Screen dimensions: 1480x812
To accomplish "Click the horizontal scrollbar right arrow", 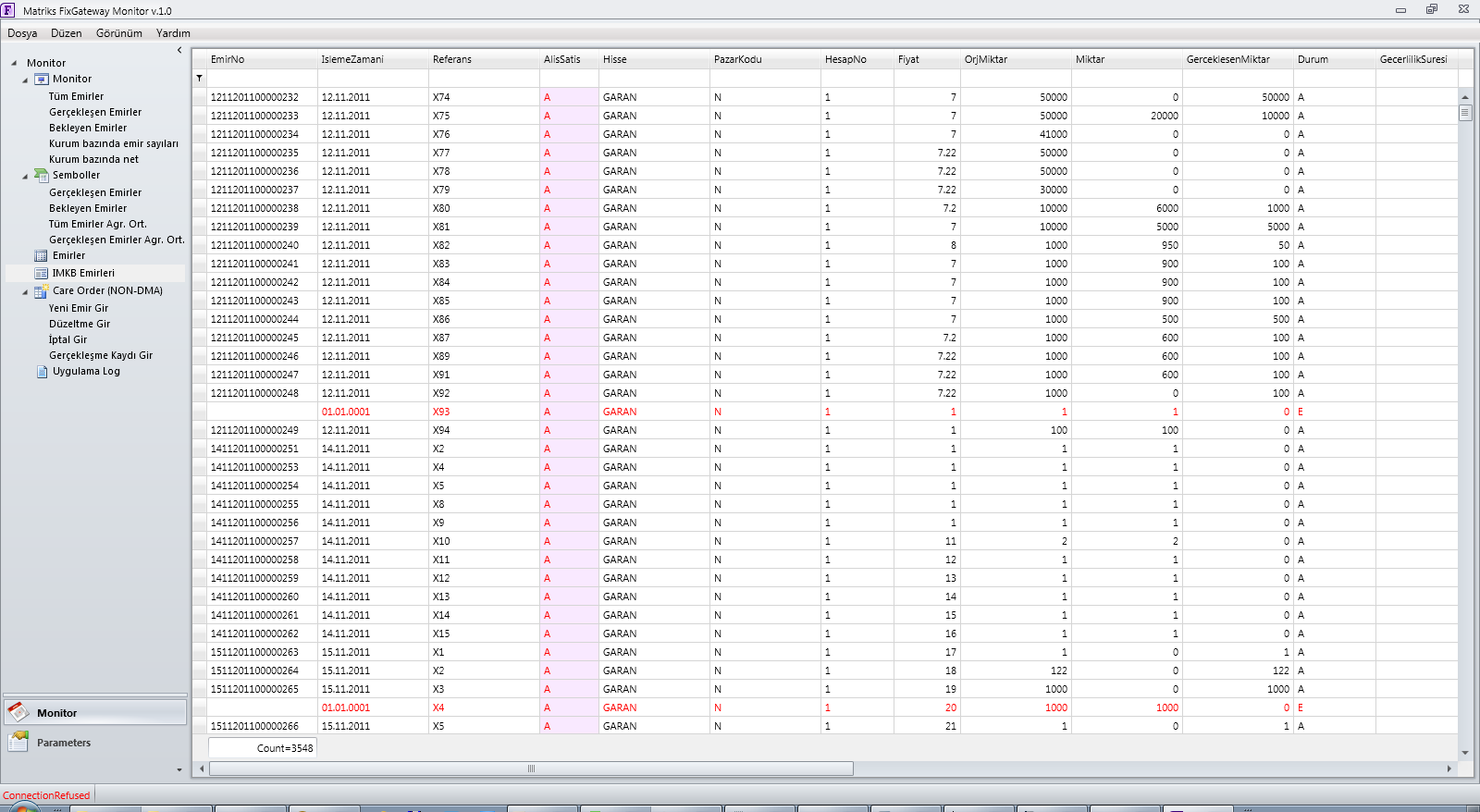I will (1449, 769).
